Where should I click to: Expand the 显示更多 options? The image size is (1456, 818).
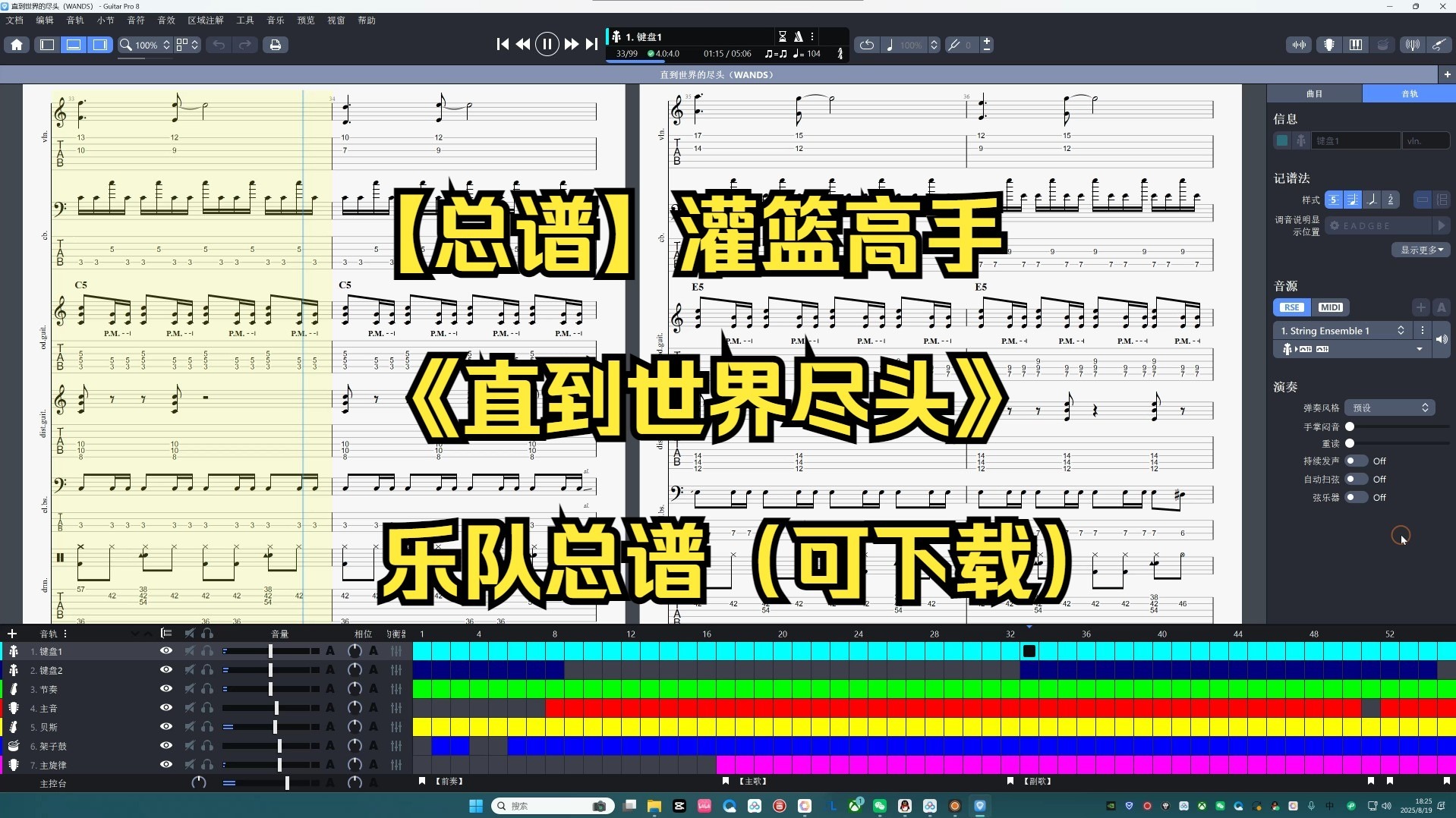[1421, 250]
